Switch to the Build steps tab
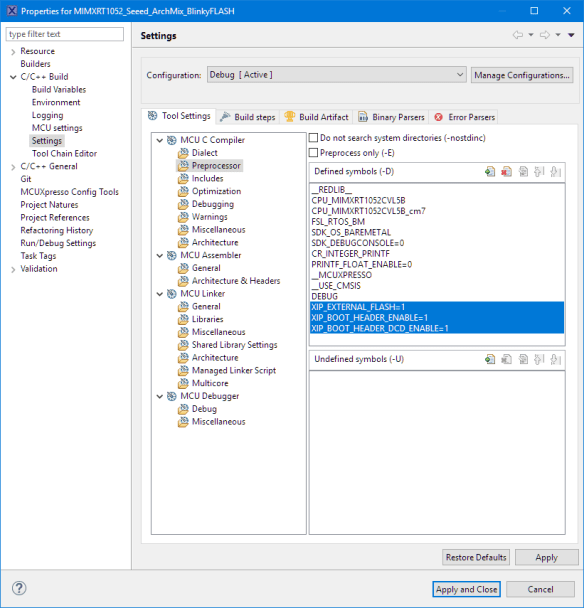 (x=248, y=117)
